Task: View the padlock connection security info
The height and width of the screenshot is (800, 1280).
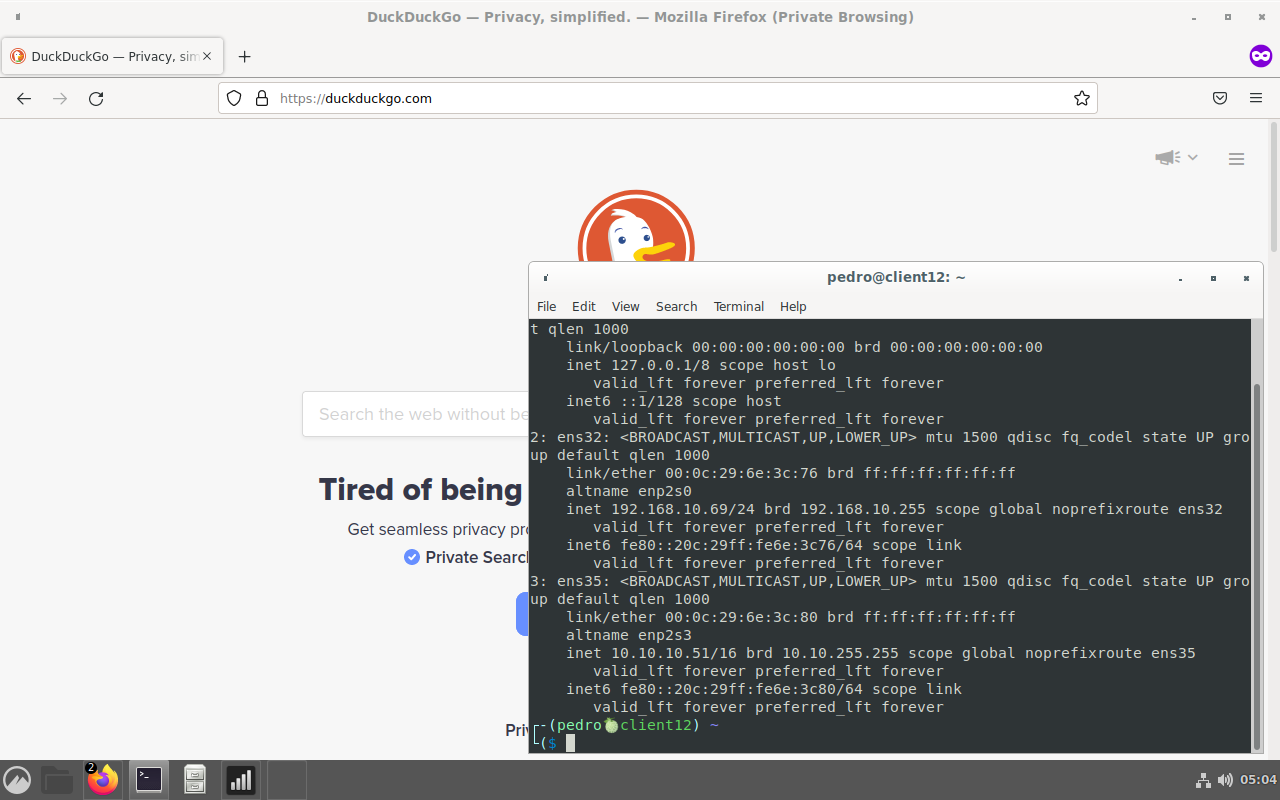Action: [261, 98]
